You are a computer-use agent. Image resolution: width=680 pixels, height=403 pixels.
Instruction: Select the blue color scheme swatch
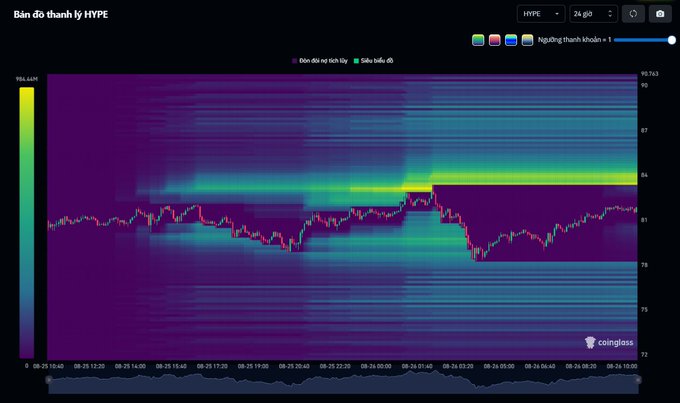click(x=511, y=40)
